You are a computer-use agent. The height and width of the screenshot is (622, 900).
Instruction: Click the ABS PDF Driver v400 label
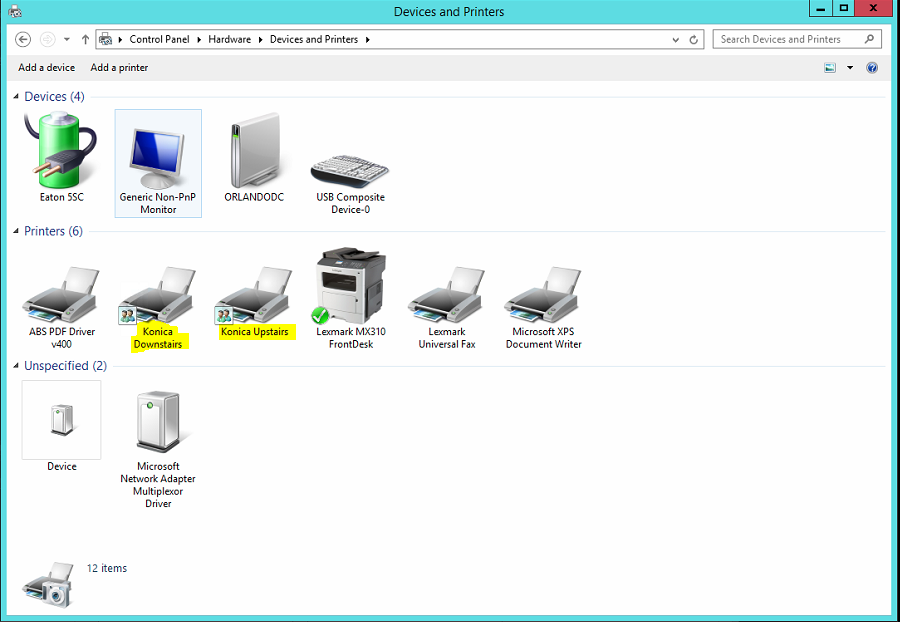pos(61,337)
